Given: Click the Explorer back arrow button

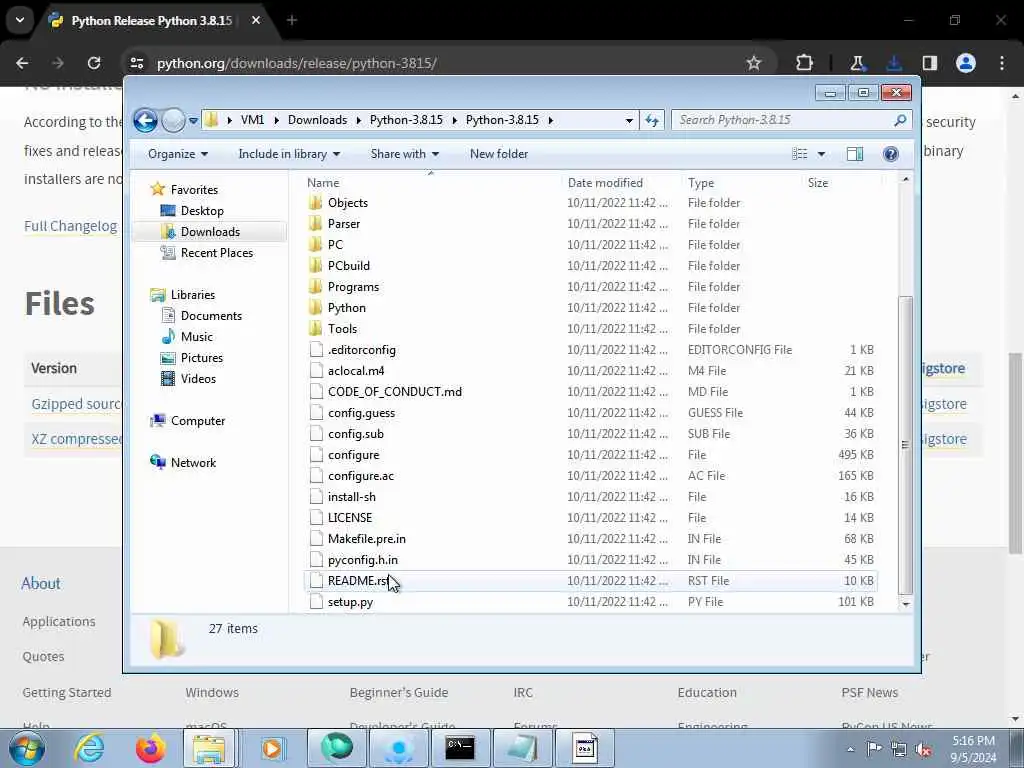Looking at the screenshot, I should 145,120.
